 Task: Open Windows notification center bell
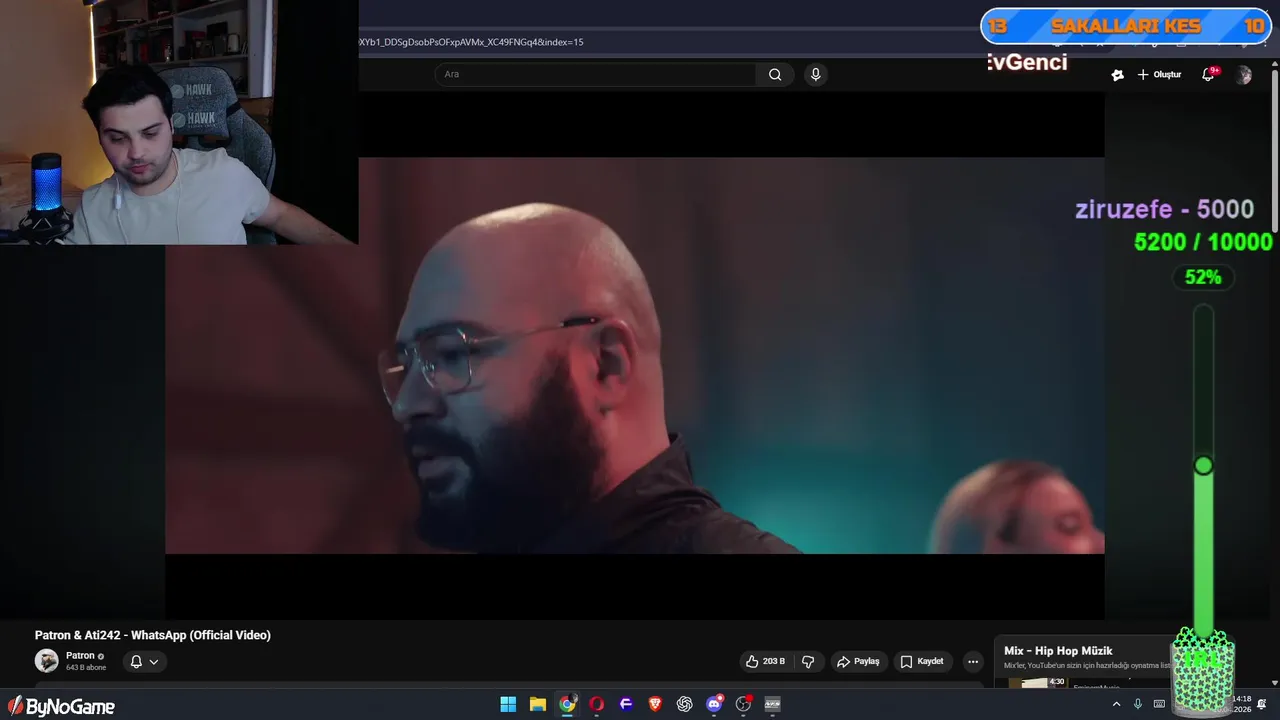pos(1262,705)
